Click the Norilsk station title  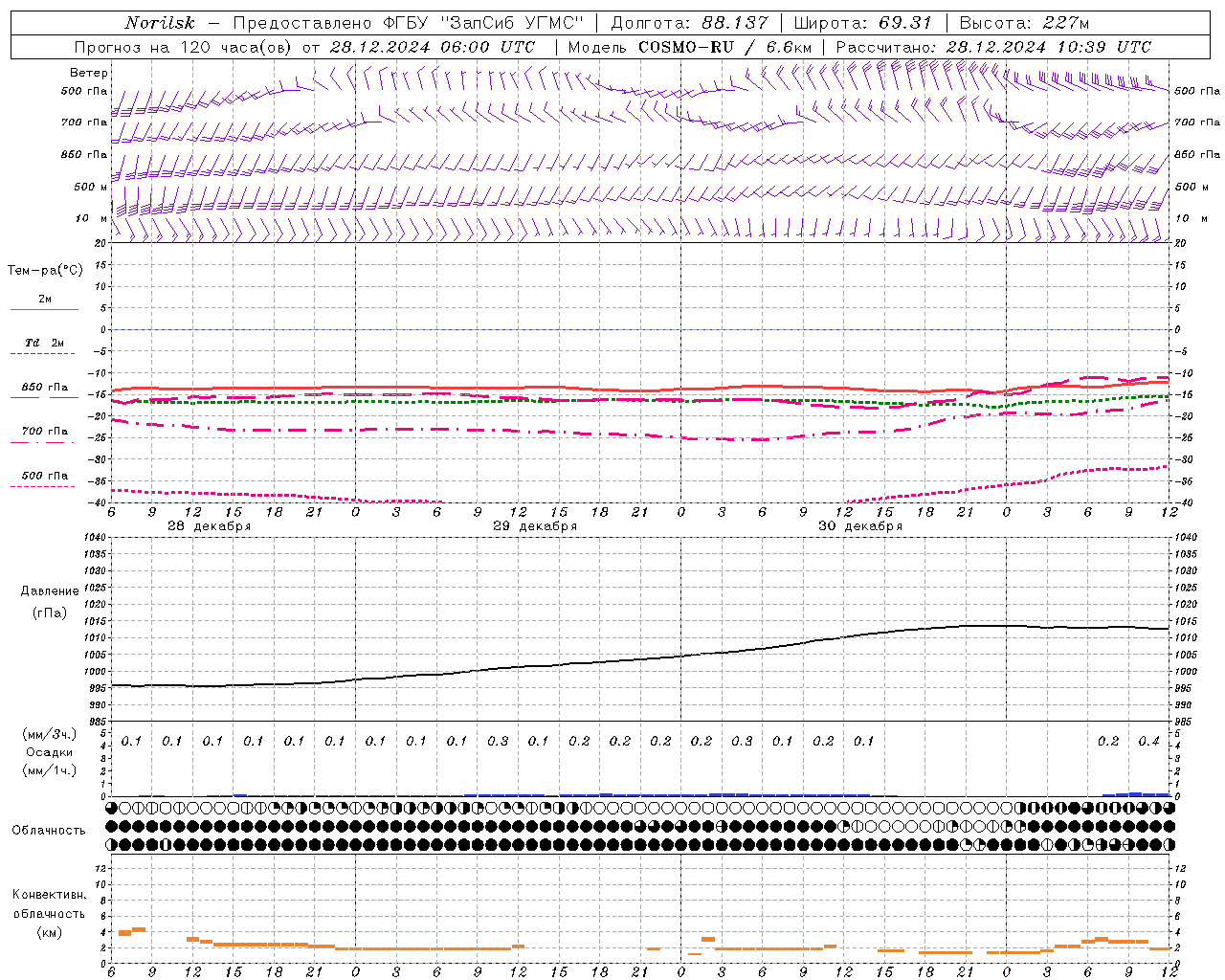coord(161,23)
